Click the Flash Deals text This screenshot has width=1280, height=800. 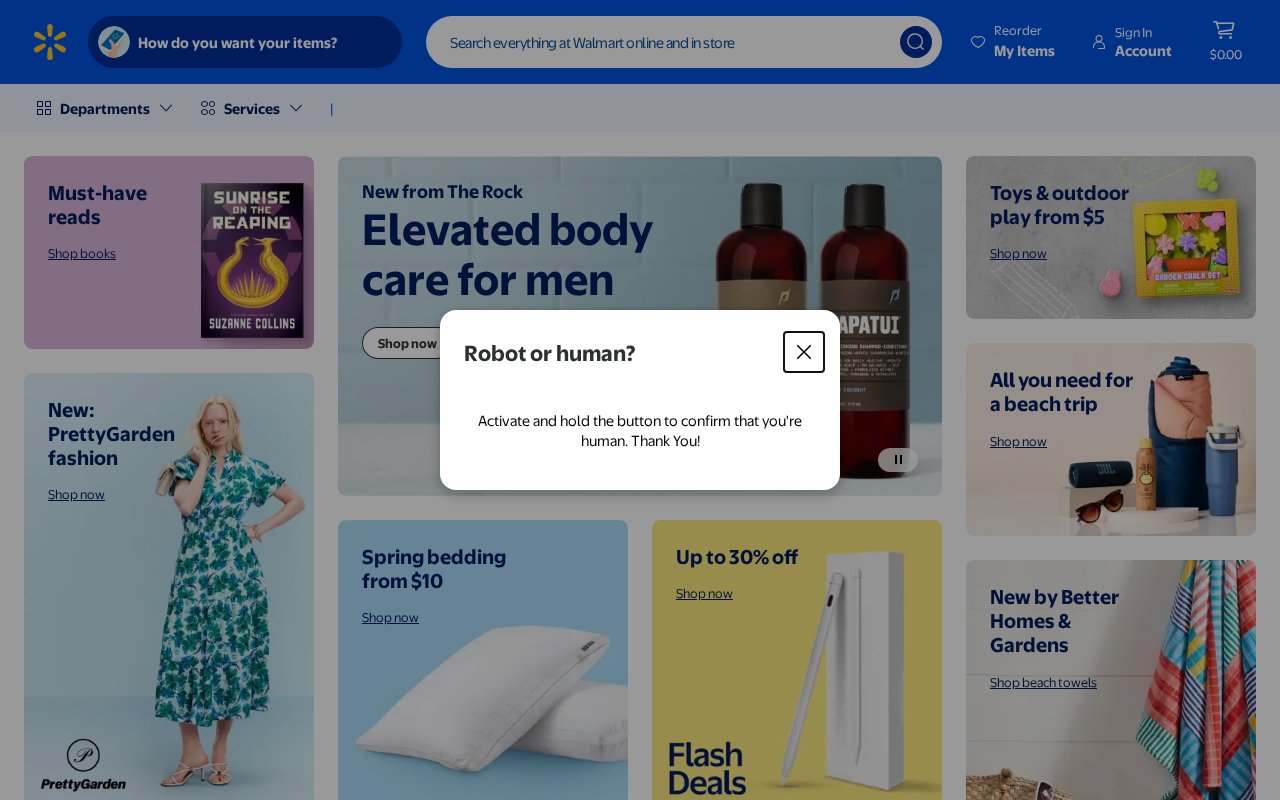[707, 768]
